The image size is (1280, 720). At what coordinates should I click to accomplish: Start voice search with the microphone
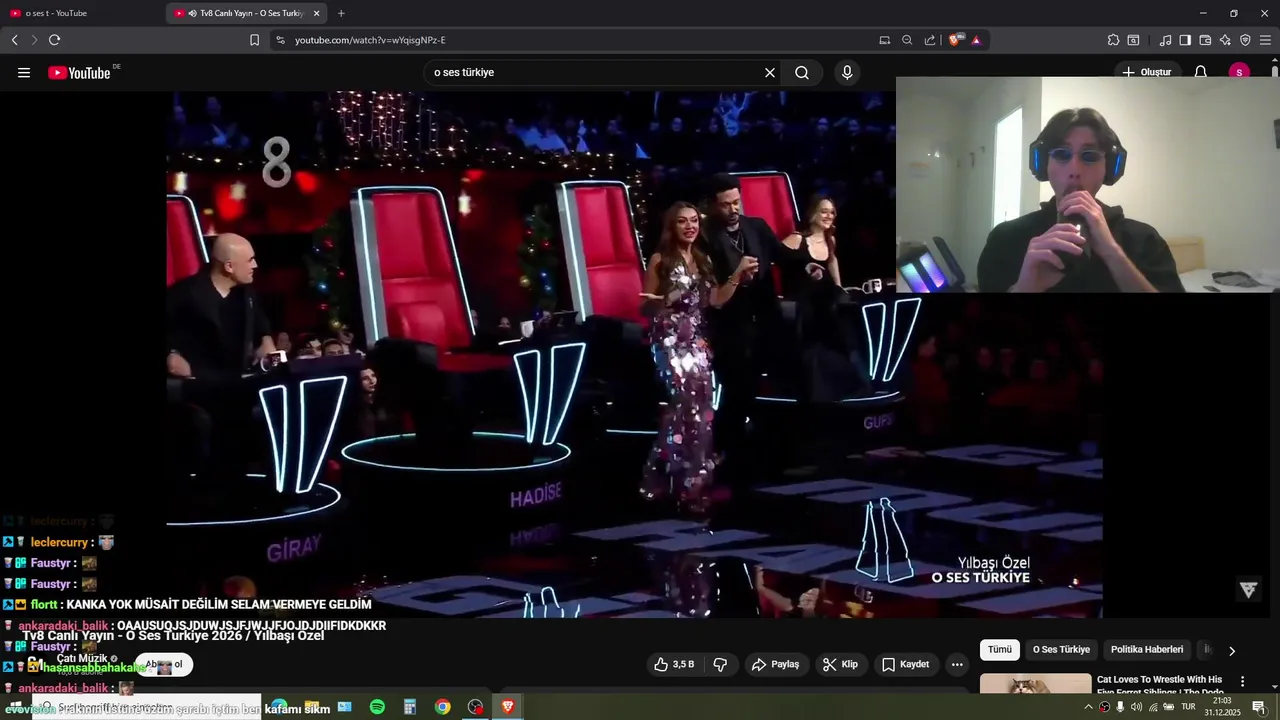(x=847, y=73)
